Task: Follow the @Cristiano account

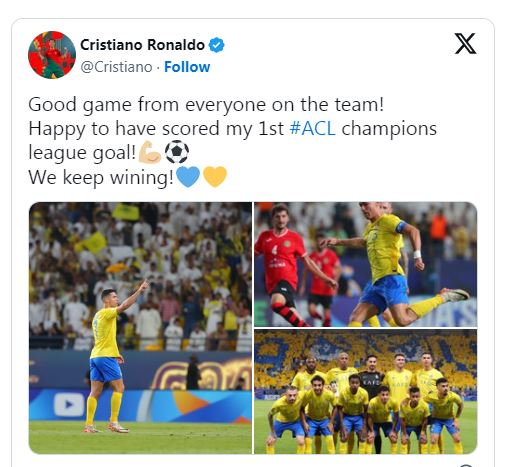Action: [187, 67]
